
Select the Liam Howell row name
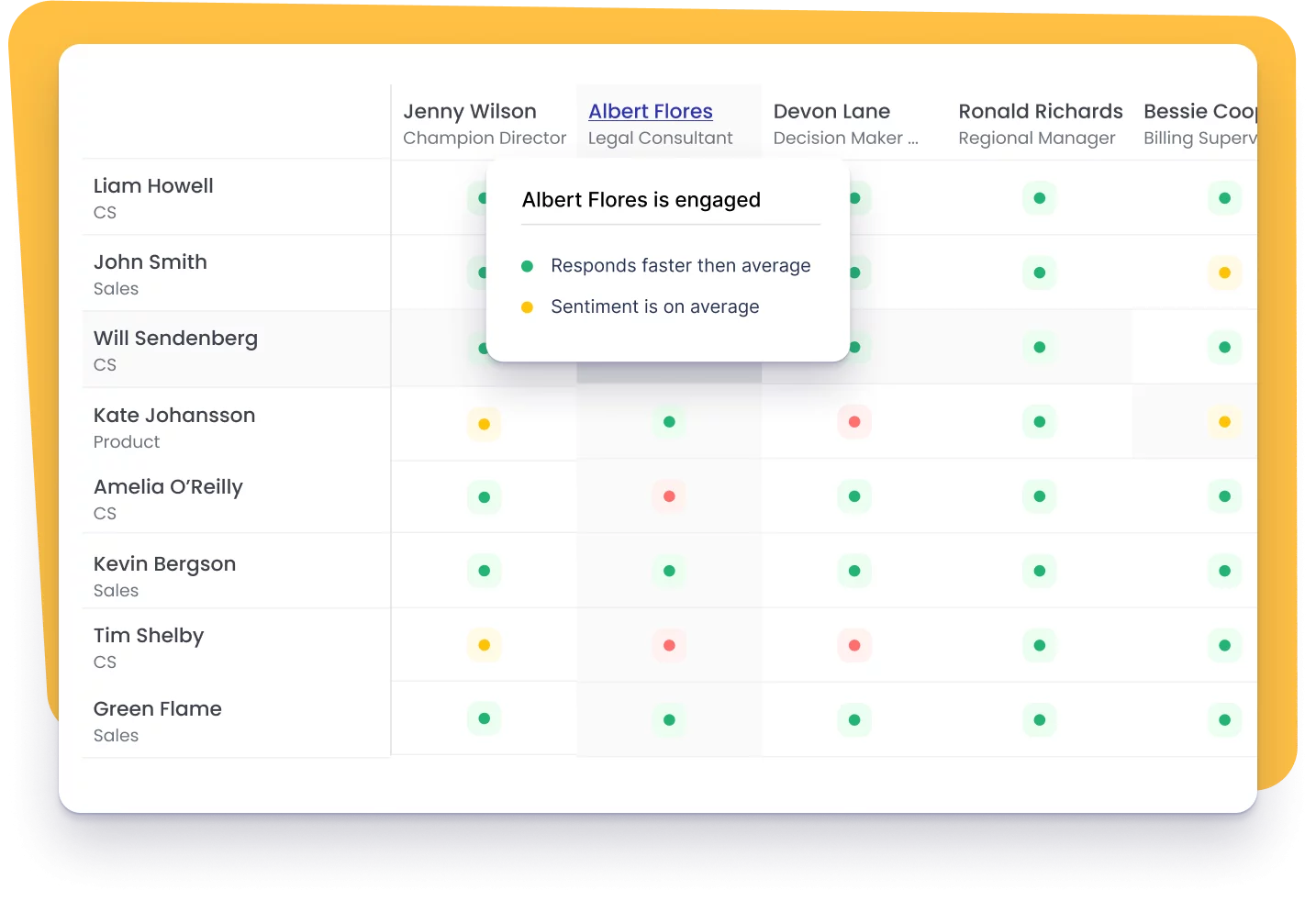(153, 185)
